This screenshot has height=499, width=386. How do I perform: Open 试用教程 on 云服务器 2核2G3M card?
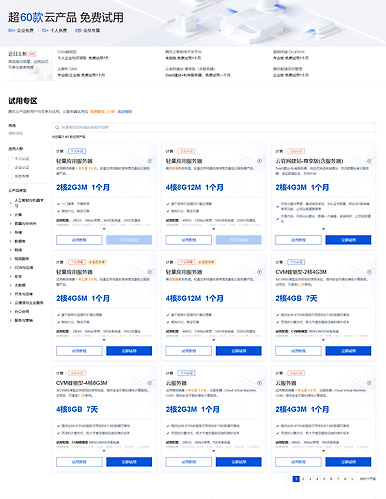[189, 462]
